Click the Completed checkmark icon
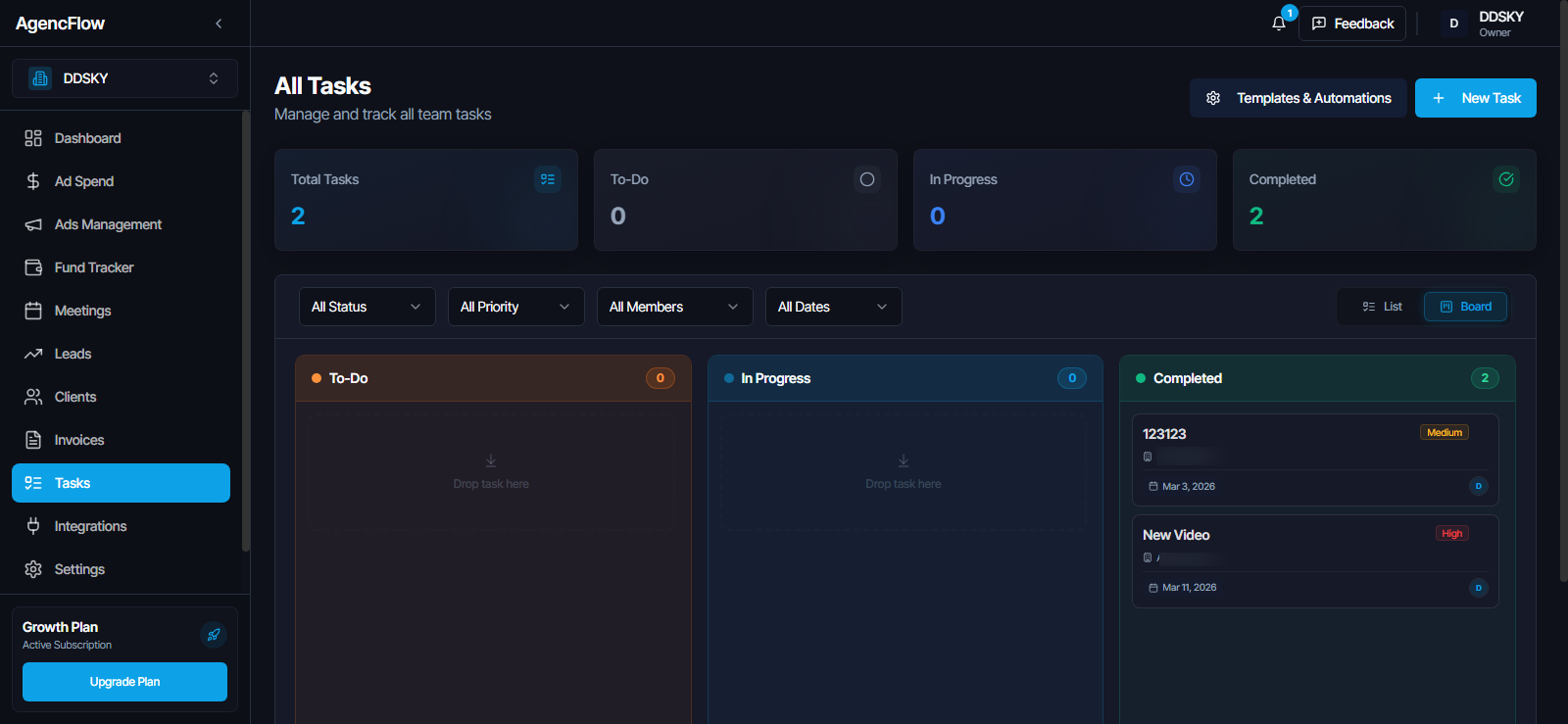 click(x=1506, y=179)
